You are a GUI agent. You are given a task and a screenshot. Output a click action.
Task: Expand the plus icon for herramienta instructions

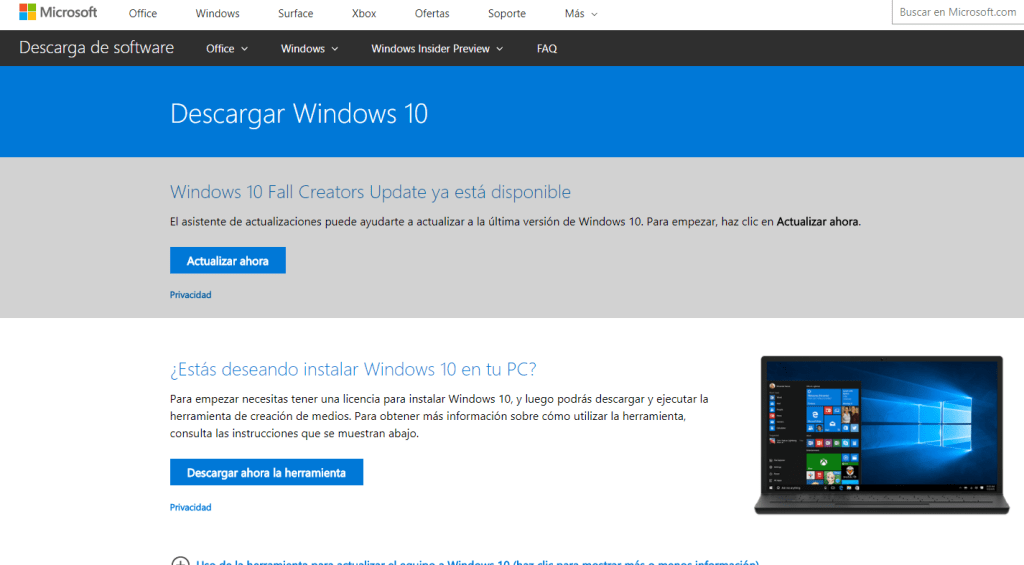(180, 561)
